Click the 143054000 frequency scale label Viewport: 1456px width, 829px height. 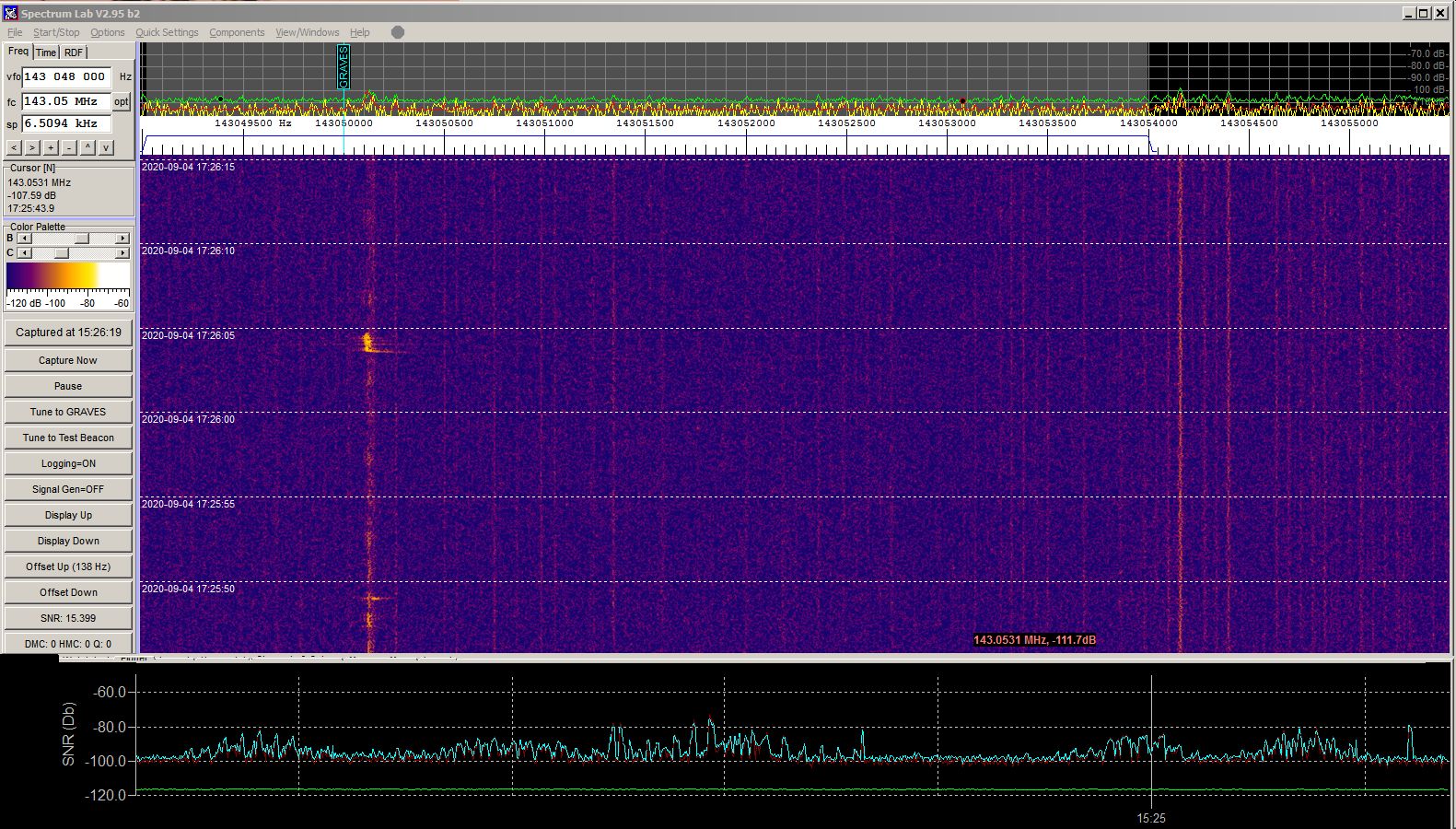(1148, 123)
